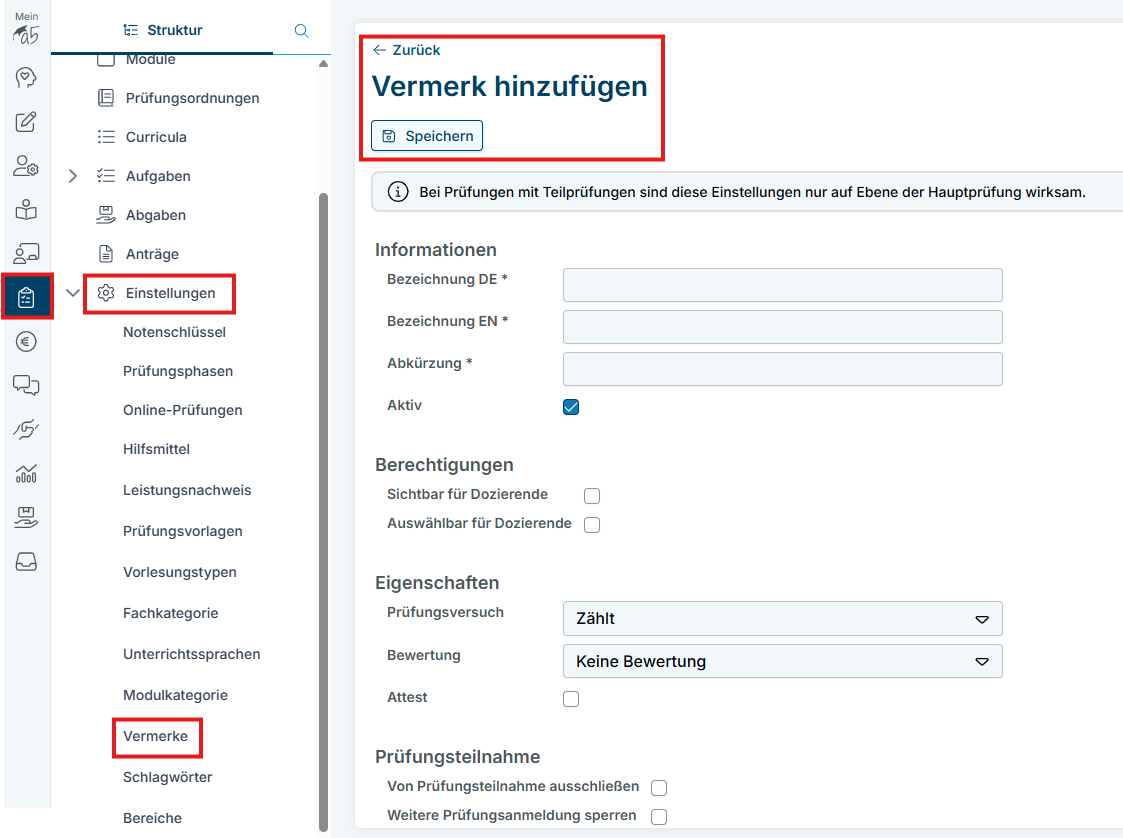Switch to the Struktur tab
Screen dimensions: 1123x838
tap(162, 30)
